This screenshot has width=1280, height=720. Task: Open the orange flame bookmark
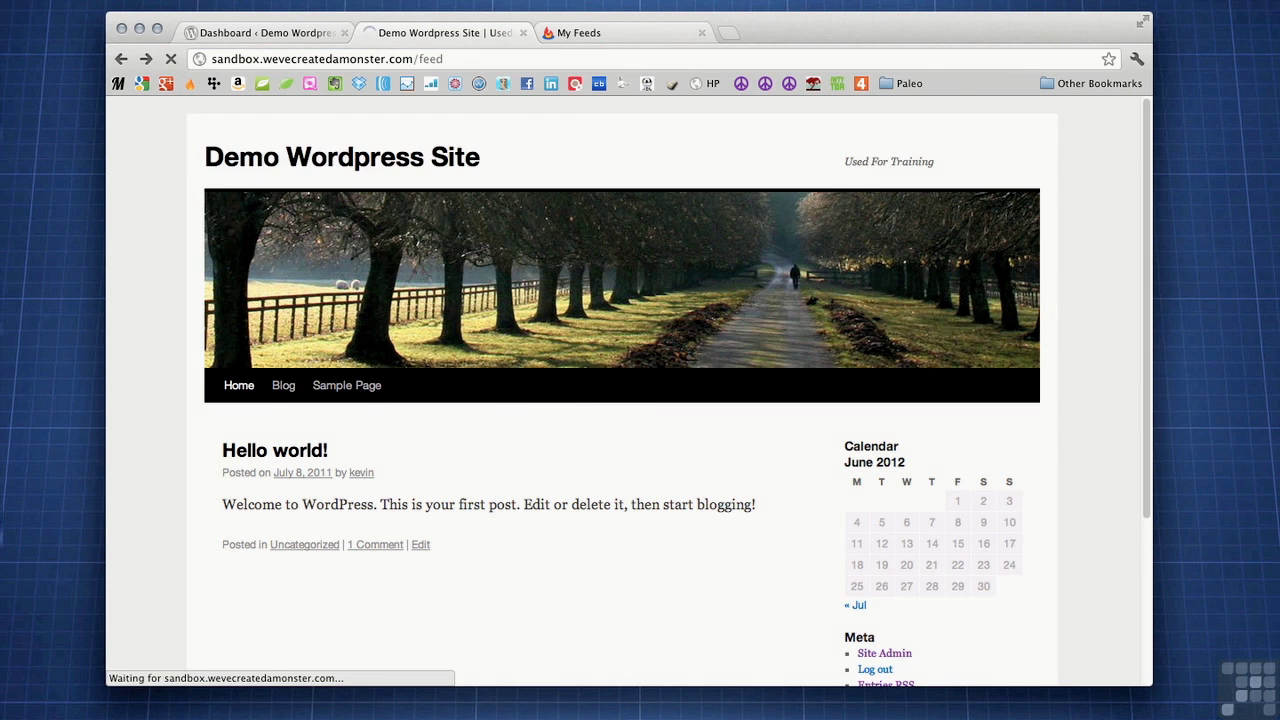point(190,84)
